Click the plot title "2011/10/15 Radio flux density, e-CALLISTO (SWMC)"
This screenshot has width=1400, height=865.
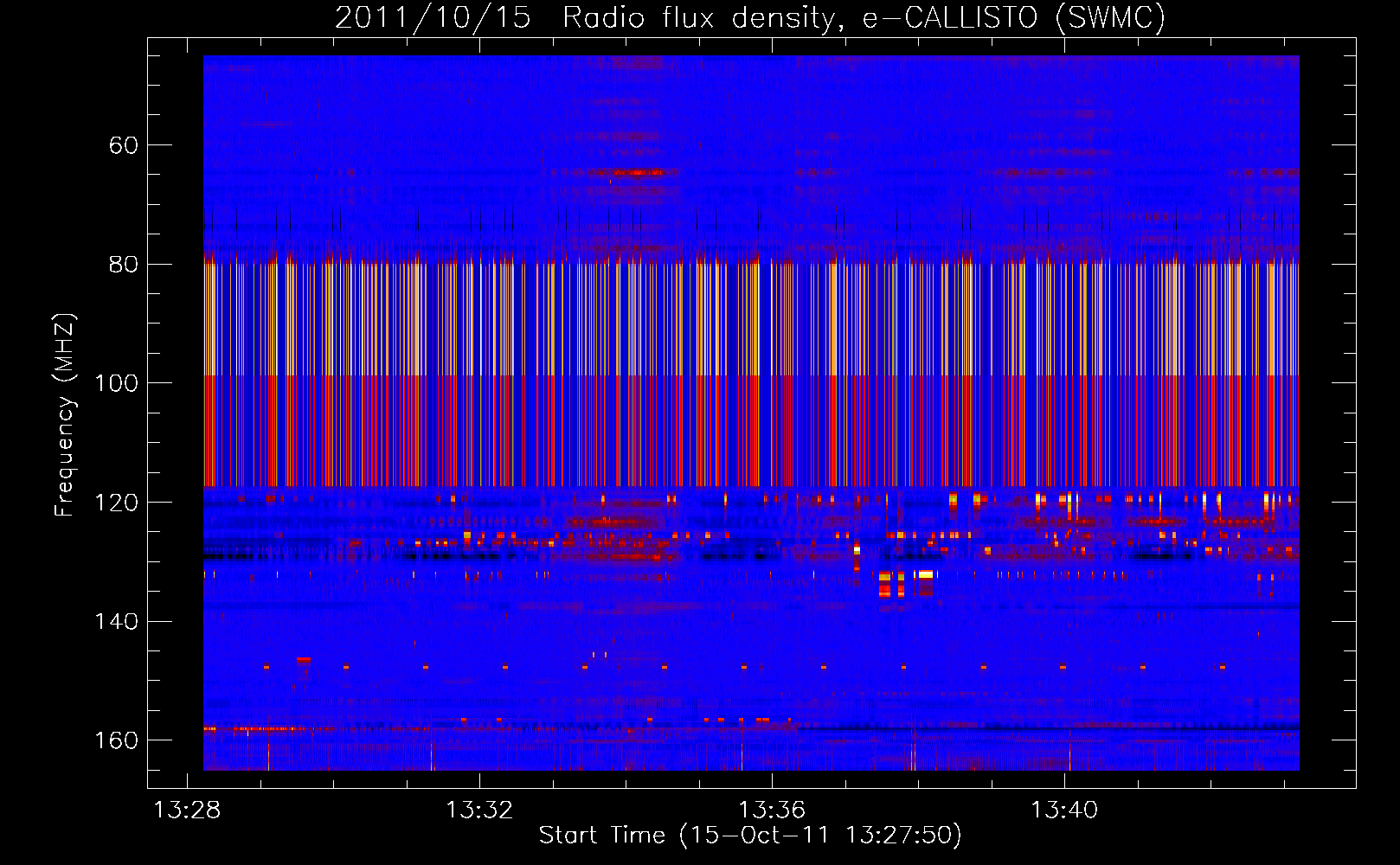[x=750, y=17]
